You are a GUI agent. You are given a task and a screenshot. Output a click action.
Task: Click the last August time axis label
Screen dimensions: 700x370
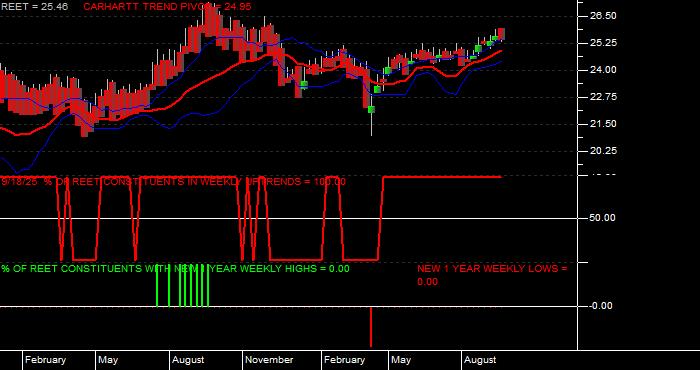[480, 360]
